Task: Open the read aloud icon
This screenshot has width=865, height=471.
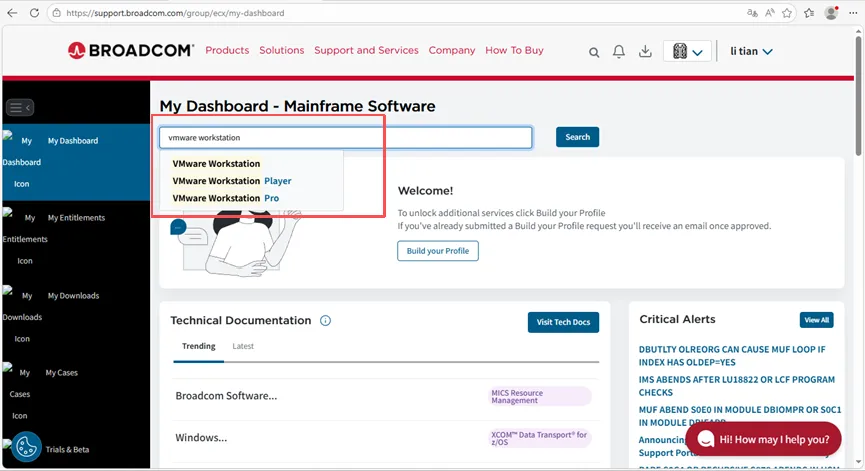Action: tap(770, 13)
